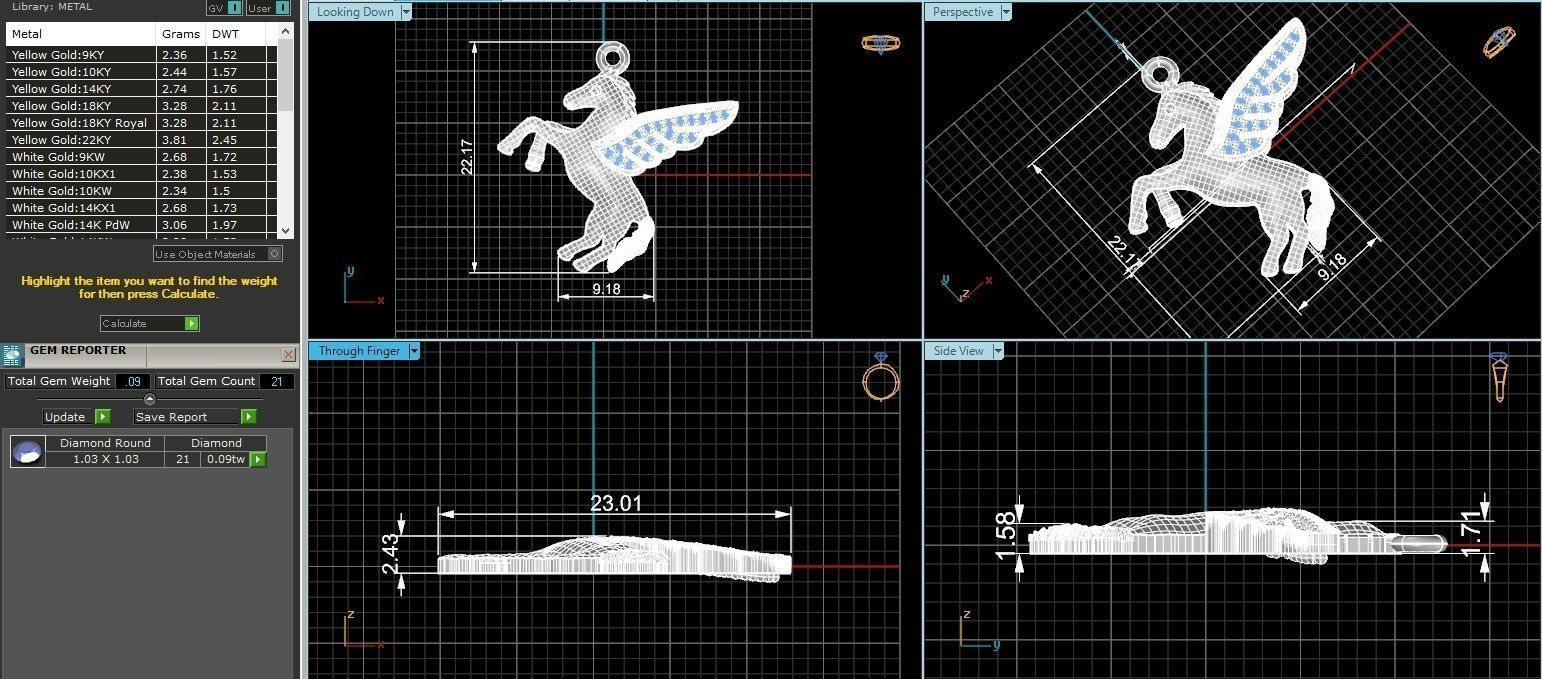This screenshot has height=679, width=1542.
Task: Click the ring orientation icon in Looking Down view
Action: [x=880, y=44]
